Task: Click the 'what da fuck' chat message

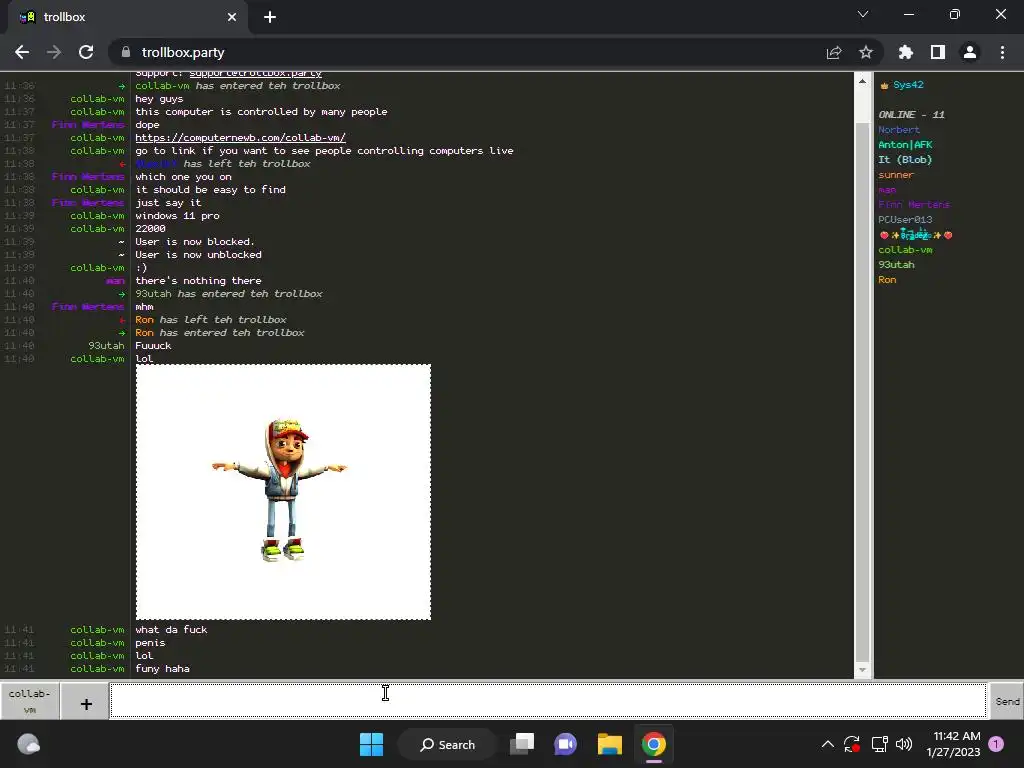Action: click(x=171, y=630)
